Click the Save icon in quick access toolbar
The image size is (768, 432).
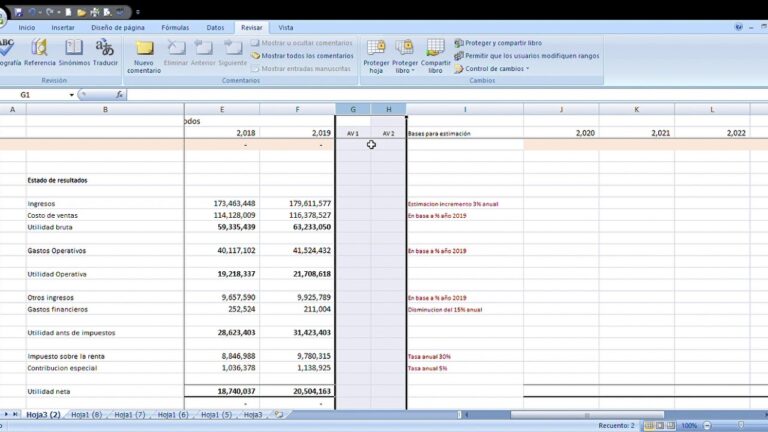tap(18, 12)
